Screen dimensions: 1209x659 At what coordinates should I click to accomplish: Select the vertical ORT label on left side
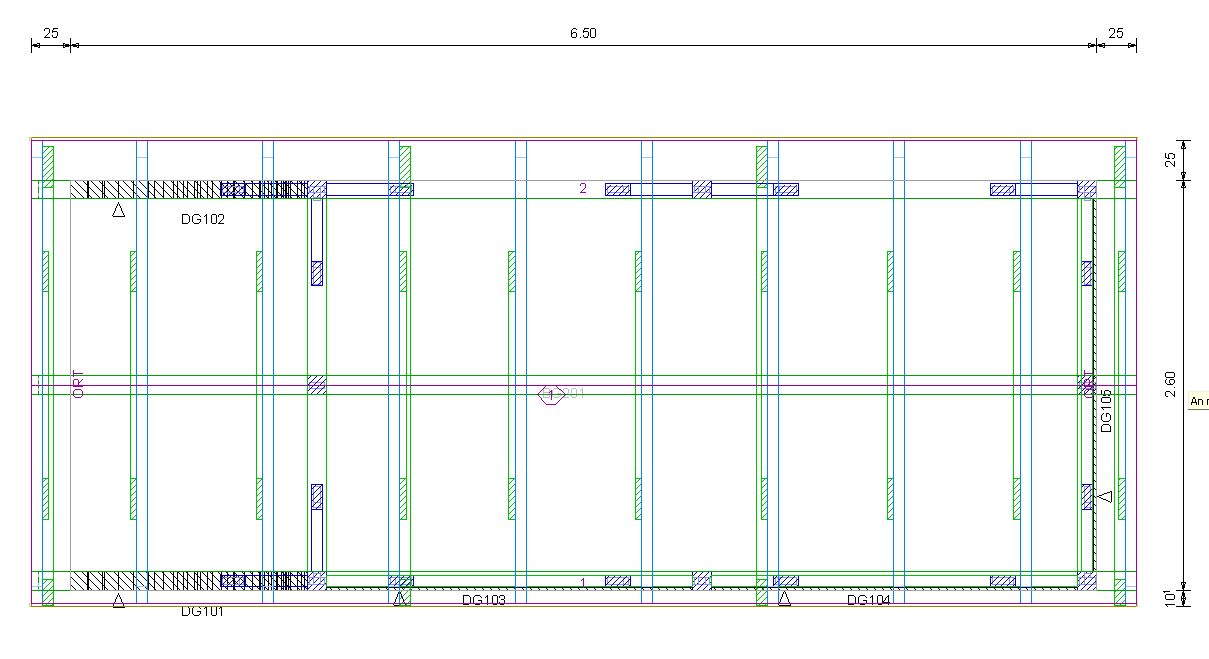pyautogui.click(x=79, y=384)
